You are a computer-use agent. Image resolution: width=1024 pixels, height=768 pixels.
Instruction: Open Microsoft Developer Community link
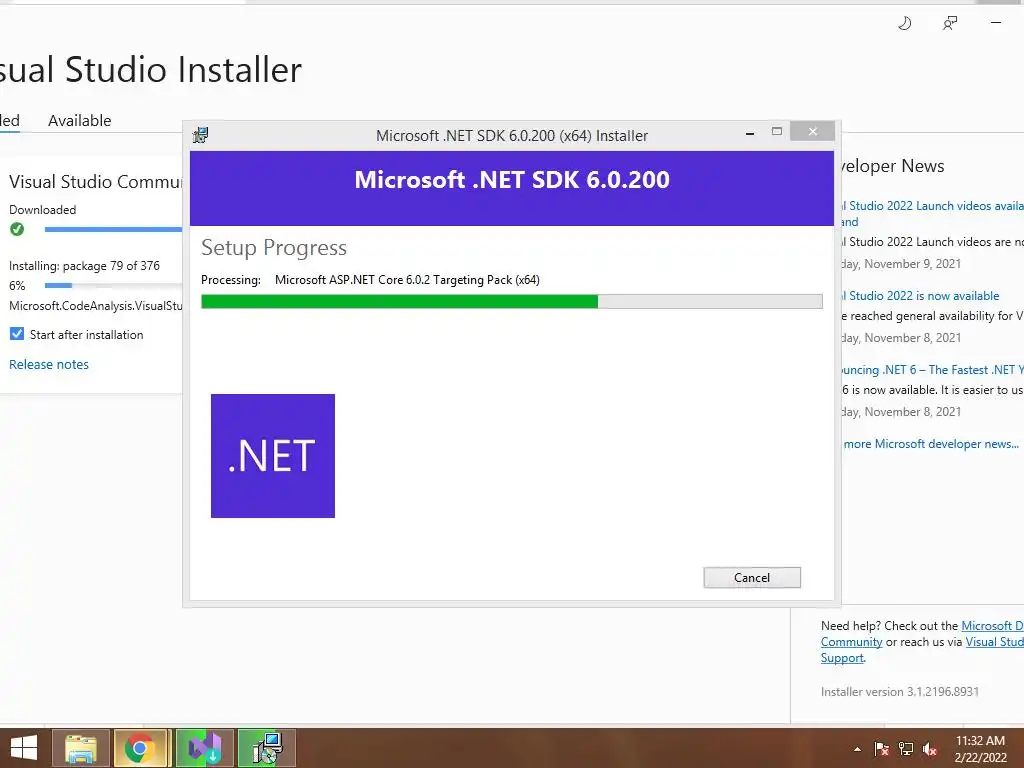tap(922, 633)
